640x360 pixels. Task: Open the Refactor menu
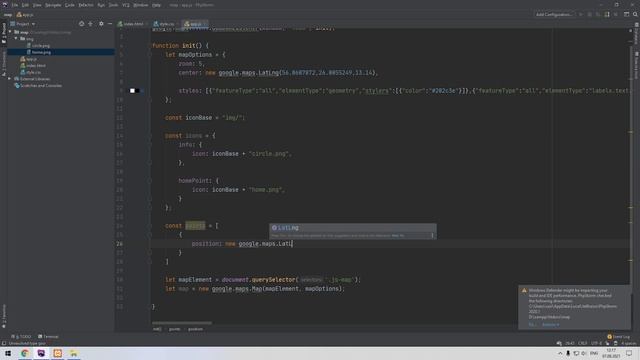[x=86, y=5]
